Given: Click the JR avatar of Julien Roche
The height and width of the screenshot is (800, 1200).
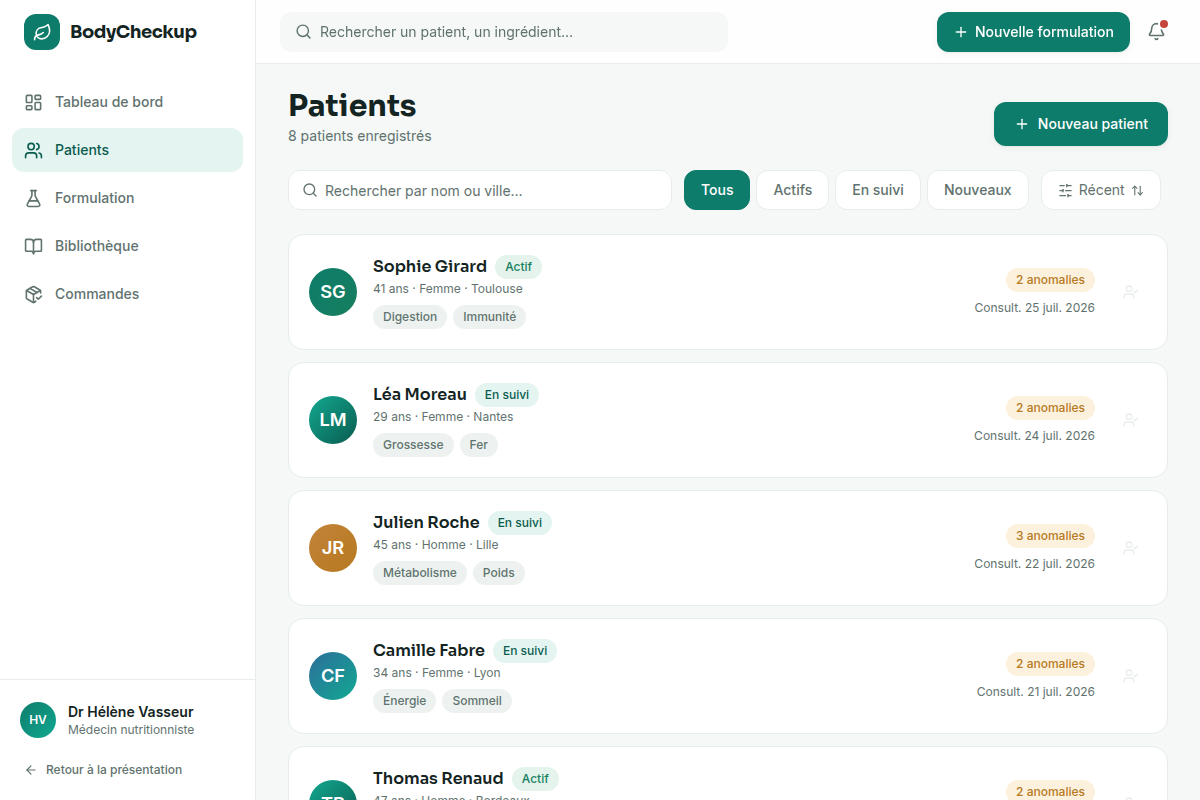Looking at the screenshot, I should pos(333,548).
